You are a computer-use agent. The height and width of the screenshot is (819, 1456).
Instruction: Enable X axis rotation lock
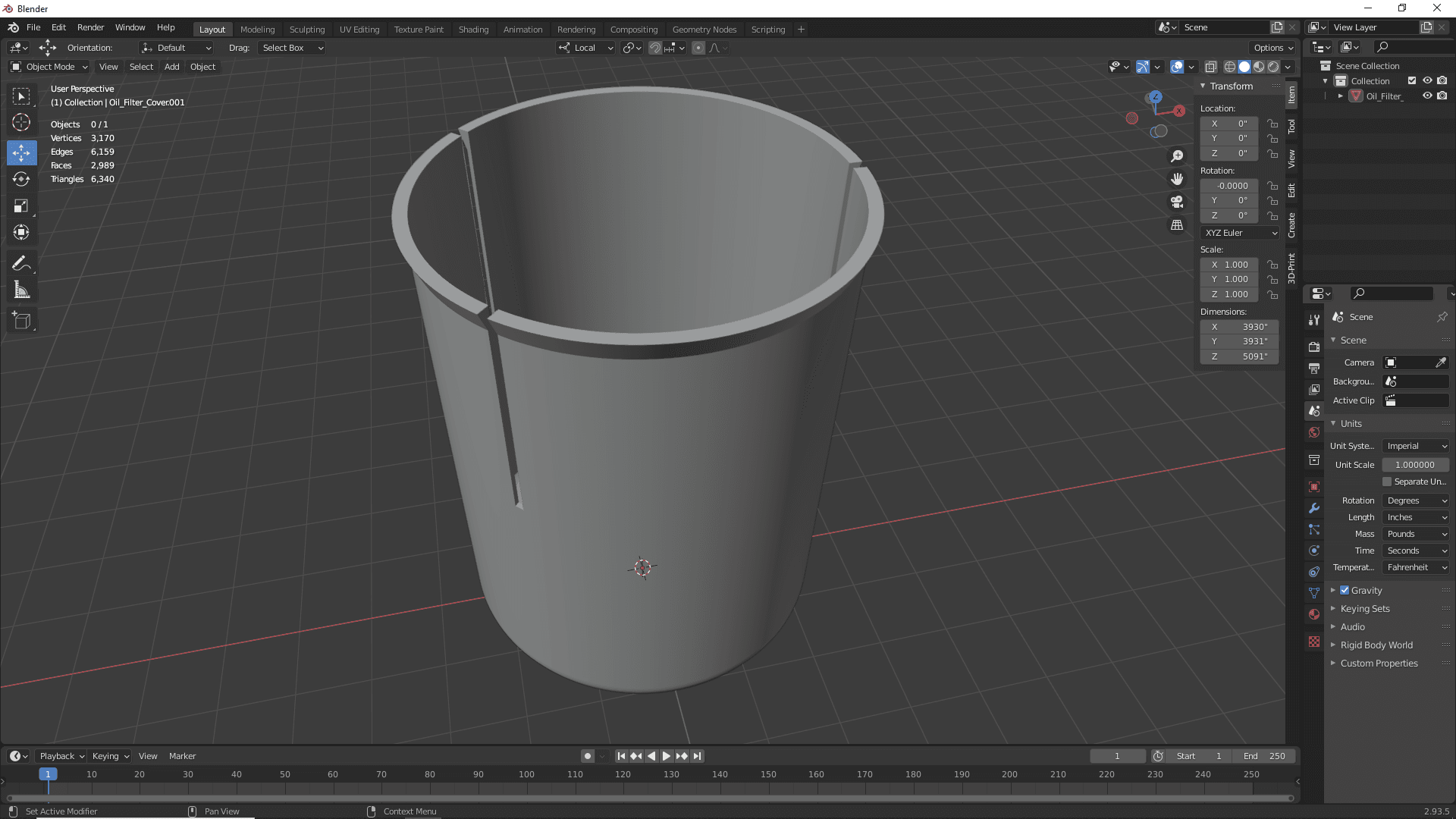point(1273,185)
